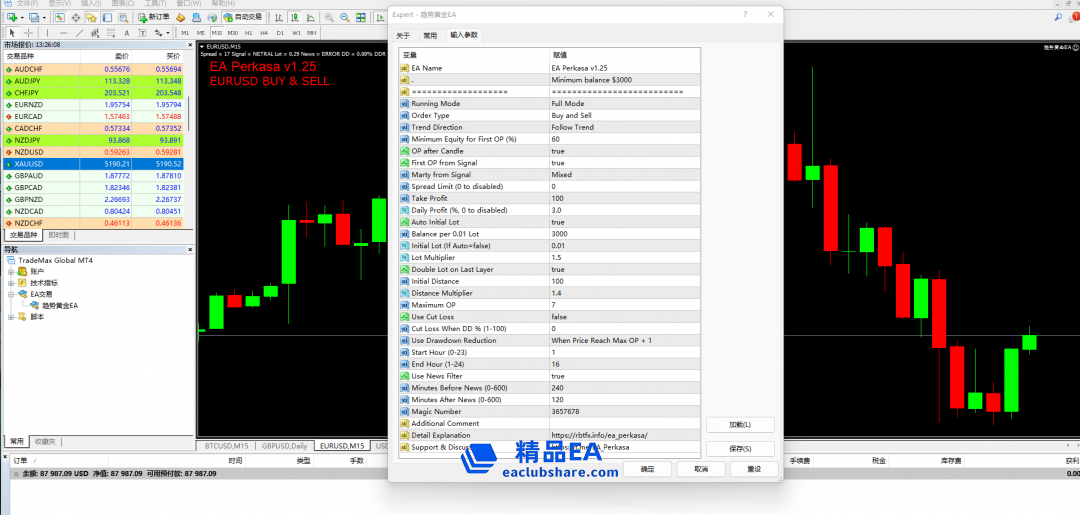Switch chart to H1 timeframe
The width and height of the screenshot is (1080, 515).
248,33
